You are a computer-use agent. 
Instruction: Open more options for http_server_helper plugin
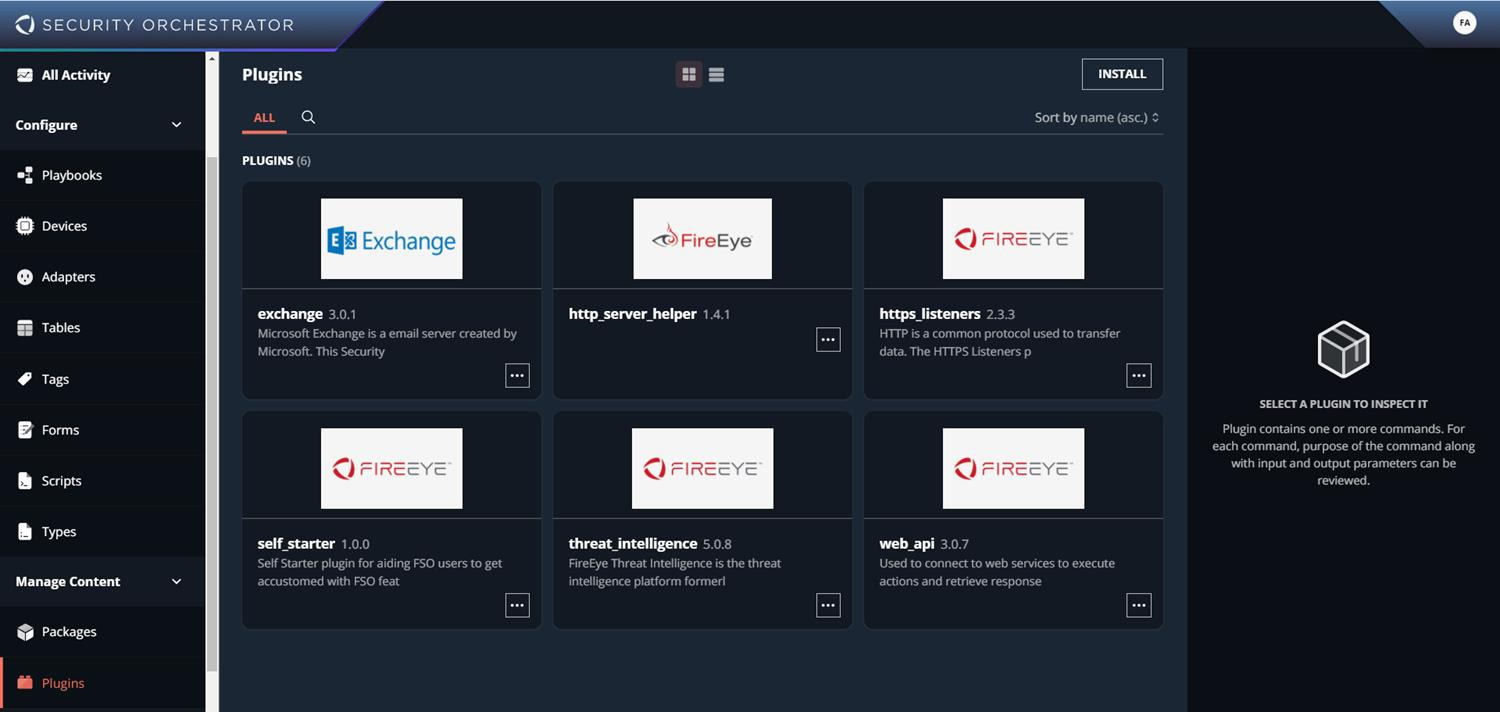point(828,339)
